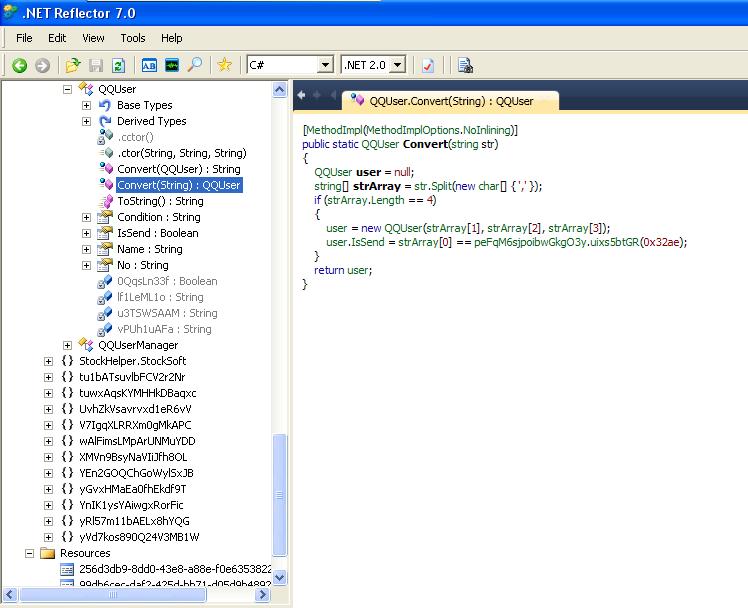The width and height of the screenshot is (748, 608).
Task: Click horizontal scrollbar right arrow
Action: [262, 594]
